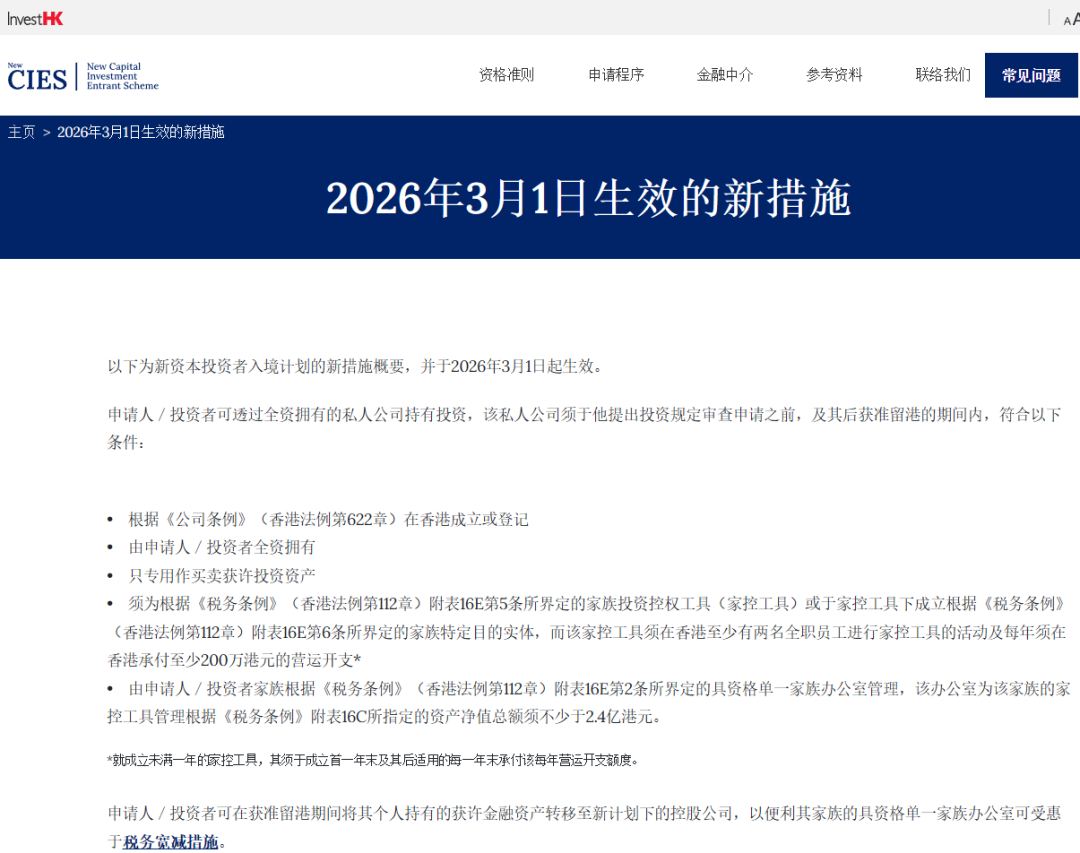Open the 参考资料 menu
The image size is (1080, 853).
click(x=834, y=75)
